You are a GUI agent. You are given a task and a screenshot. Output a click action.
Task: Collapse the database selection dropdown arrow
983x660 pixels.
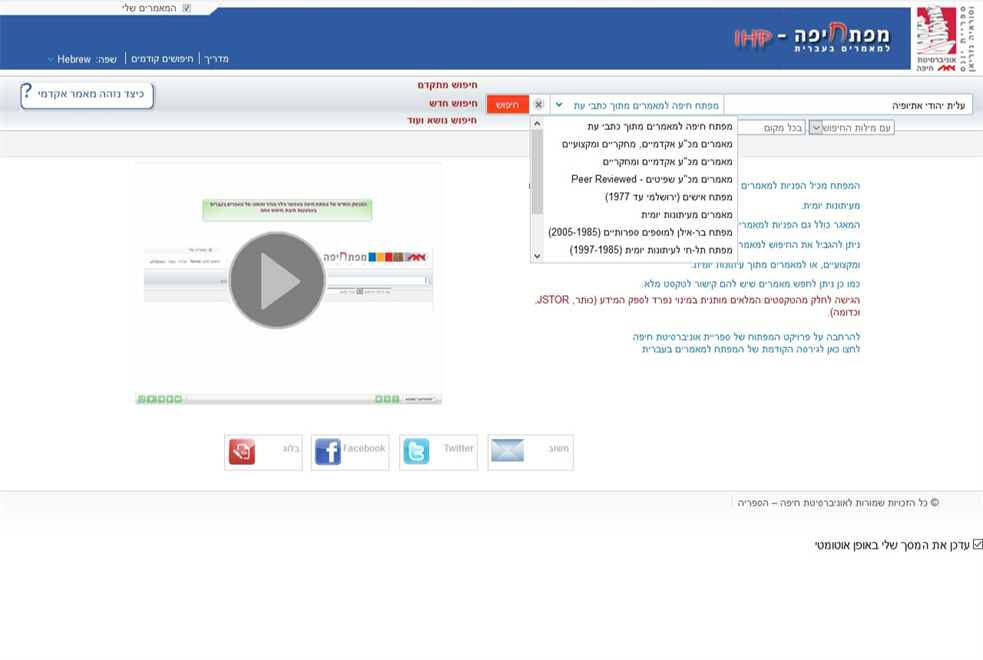click(x=559, y=105)
